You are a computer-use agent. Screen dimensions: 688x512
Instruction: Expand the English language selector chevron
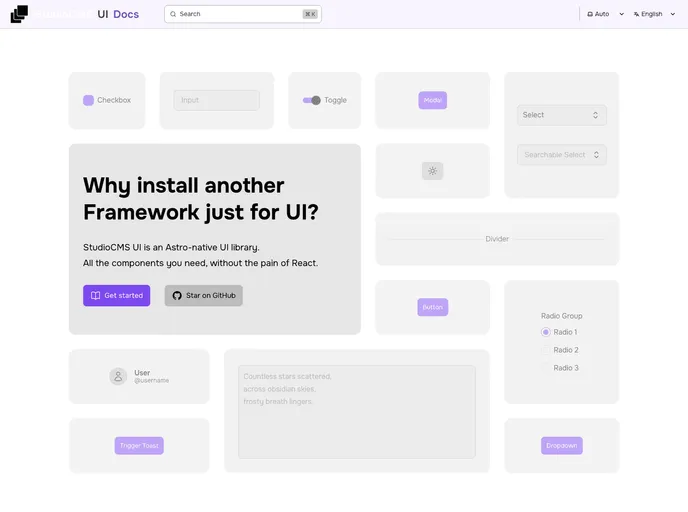click(x=673, y=14)
